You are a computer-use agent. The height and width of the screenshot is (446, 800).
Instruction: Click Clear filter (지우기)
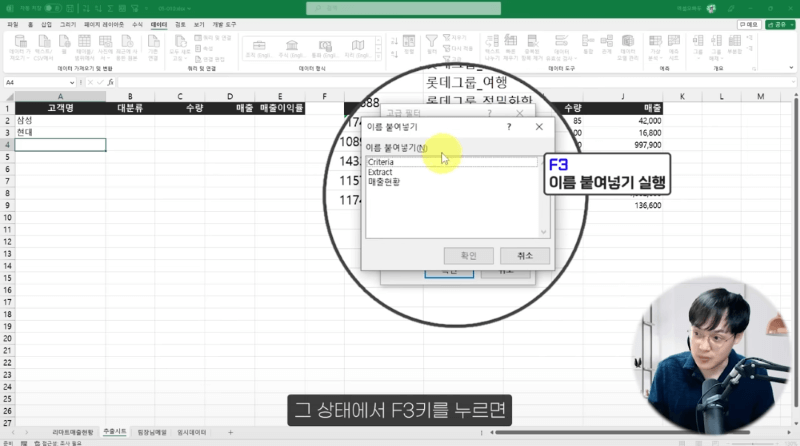click(455, 38)
